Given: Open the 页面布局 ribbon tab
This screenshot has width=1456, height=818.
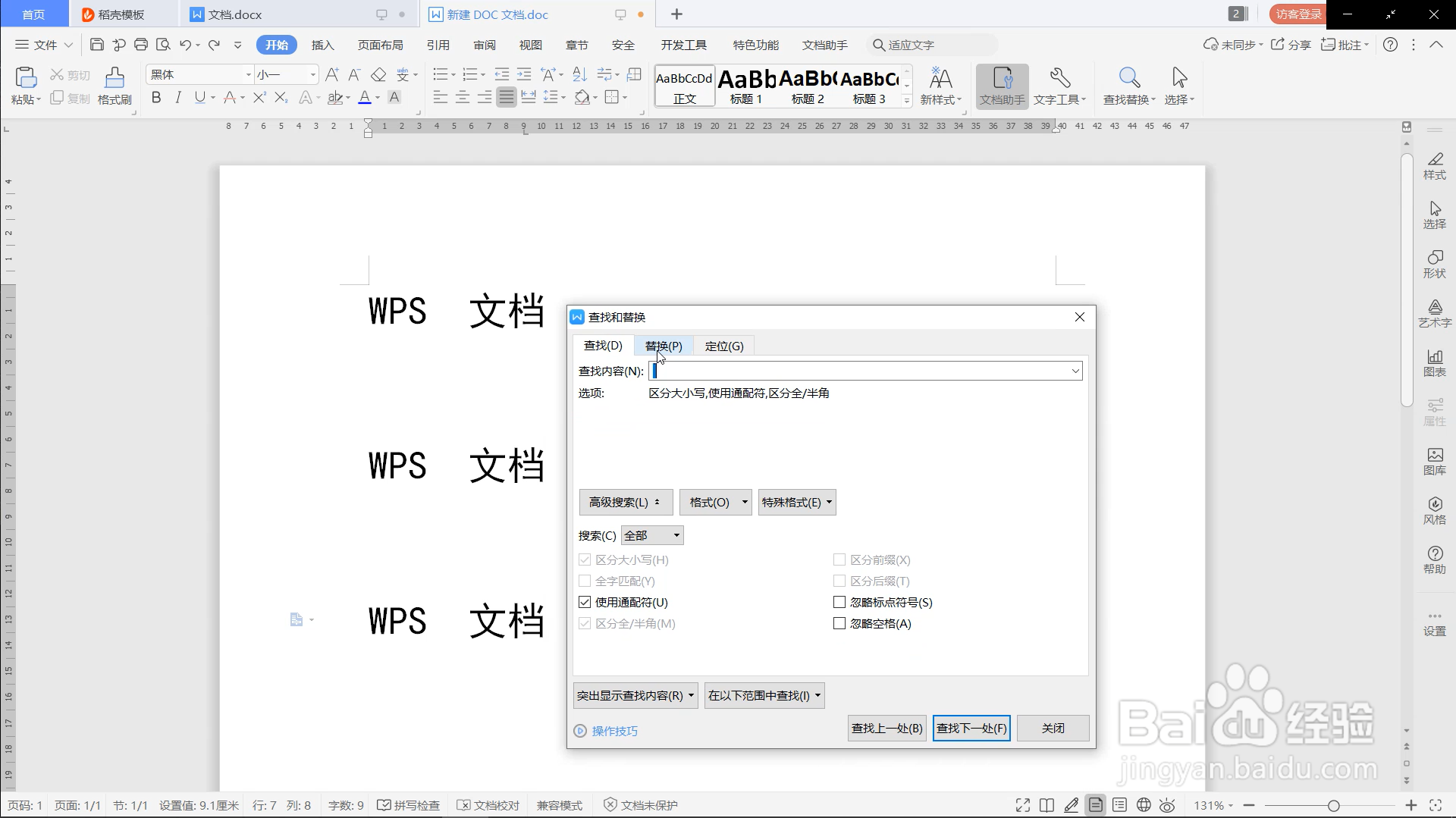Looking at the screenshot, I should tap(381, 45).
